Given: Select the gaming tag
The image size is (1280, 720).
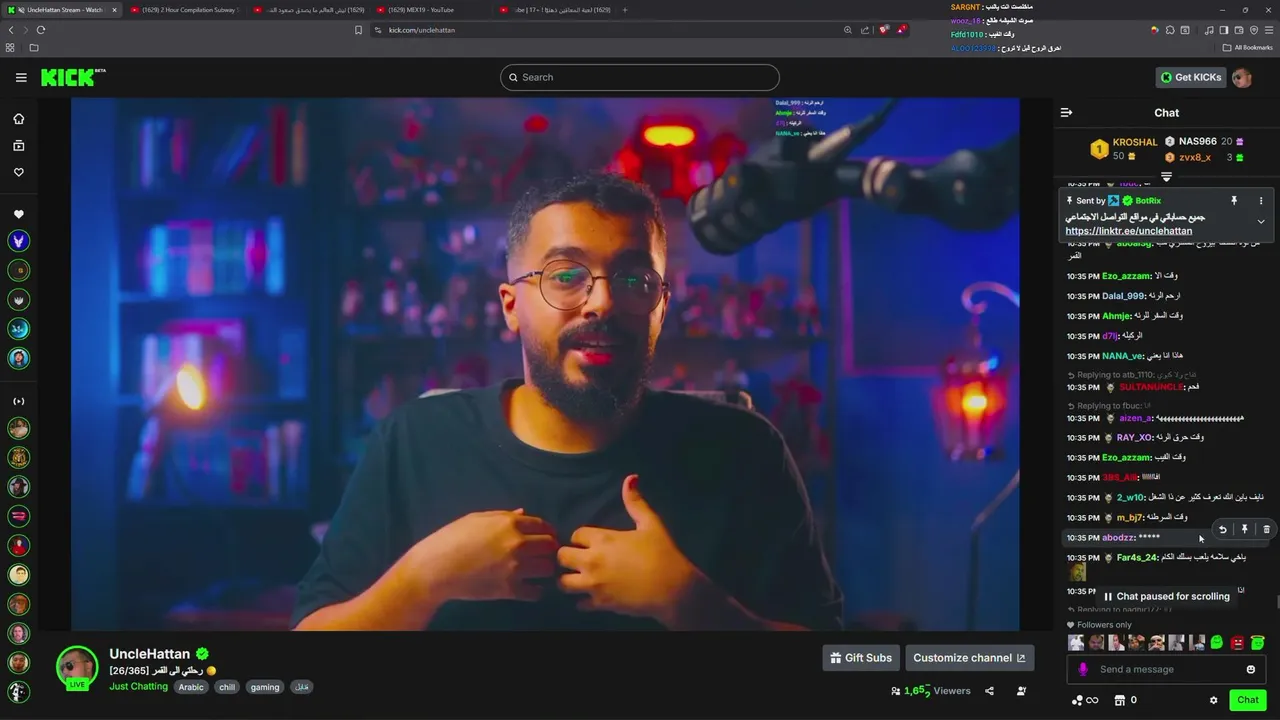Looking at the screenshot, I should (x=265, y=687).
